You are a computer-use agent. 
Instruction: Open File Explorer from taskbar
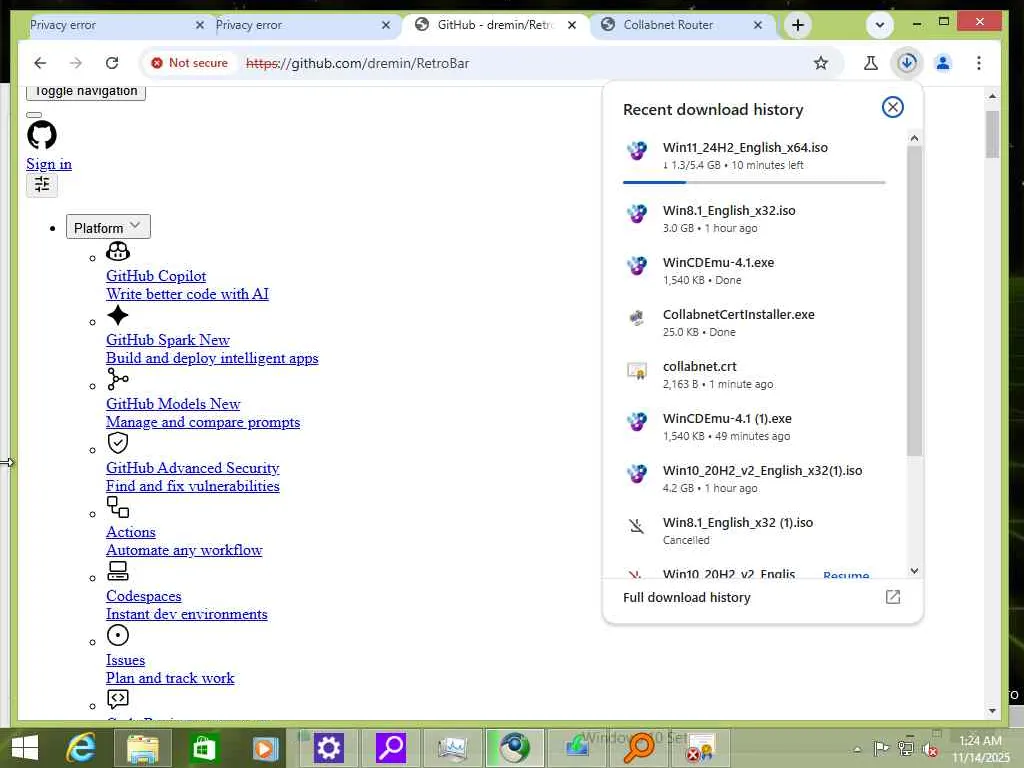[142, 748]
